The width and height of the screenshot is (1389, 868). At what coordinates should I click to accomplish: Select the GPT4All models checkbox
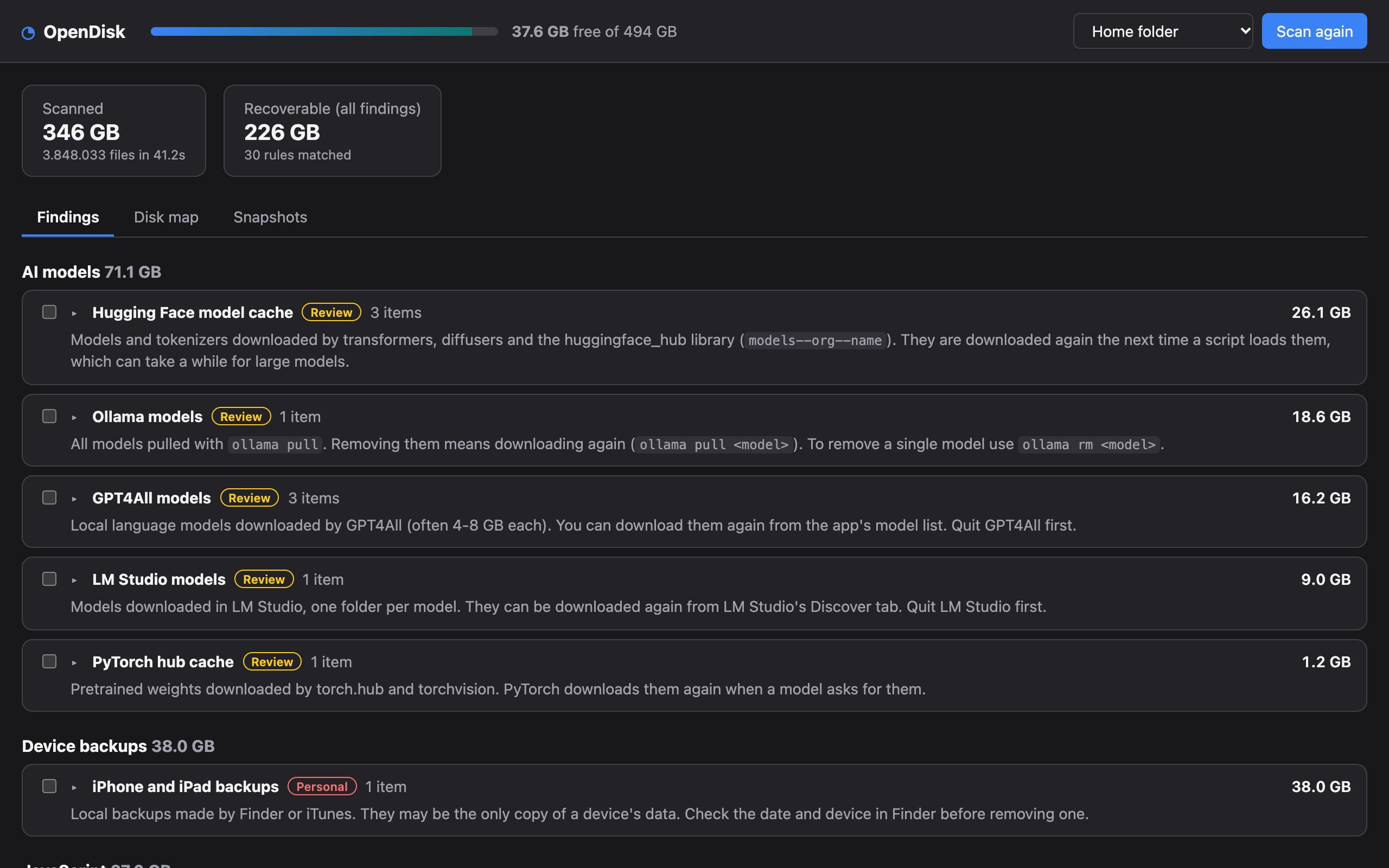(49, 497)
